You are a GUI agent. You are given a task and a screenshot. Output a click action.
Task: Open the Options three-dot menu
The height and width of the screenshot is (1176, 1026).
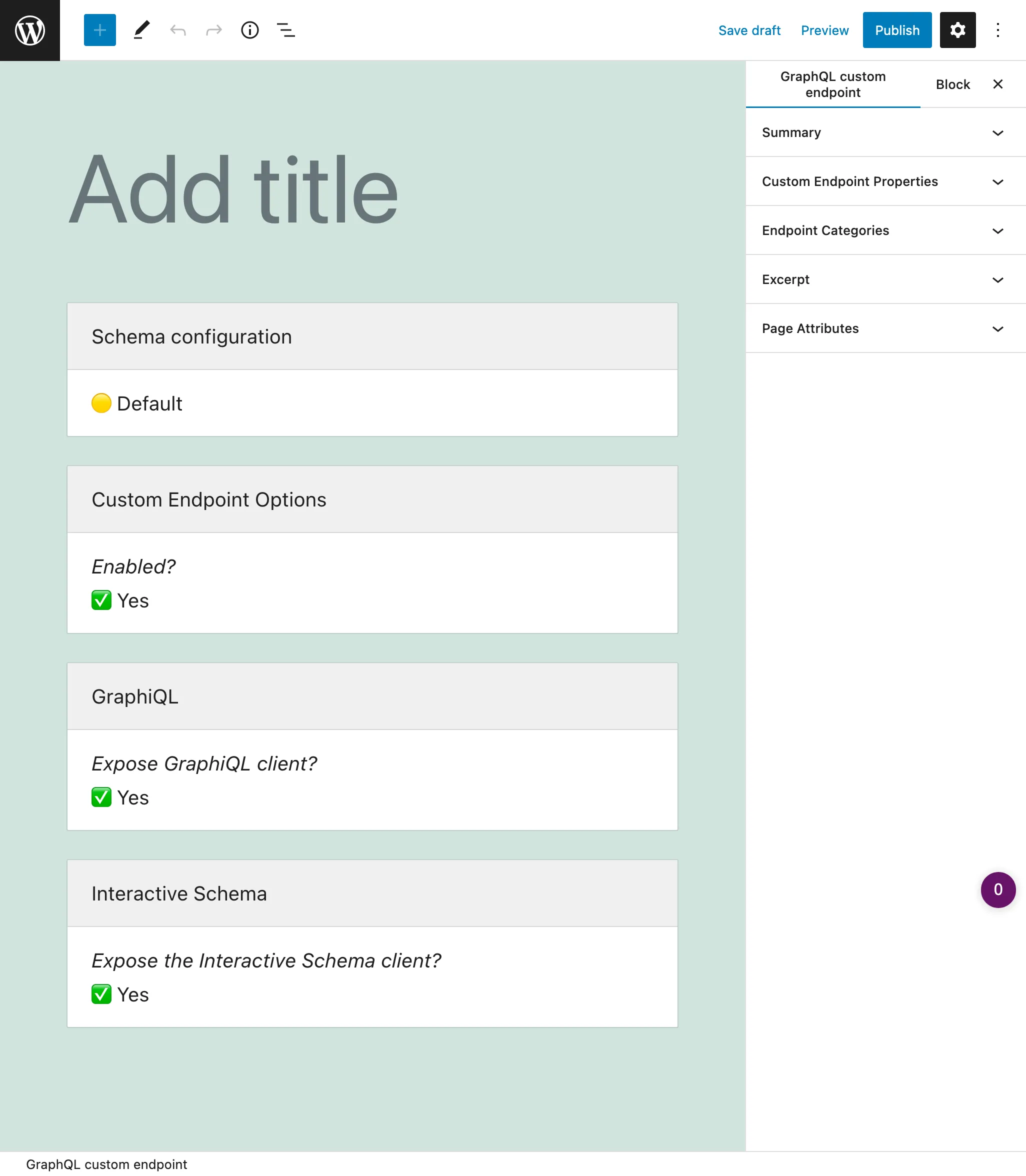[x=997, y=30]
